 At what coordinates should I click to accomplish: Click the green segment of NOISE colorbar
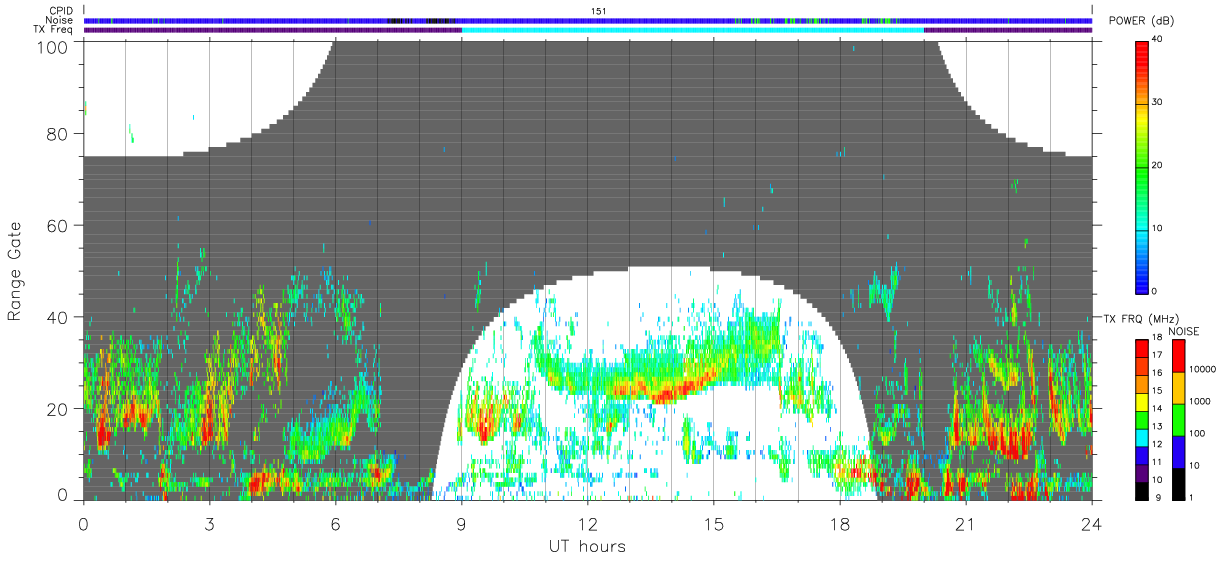tap(1178, 420)
